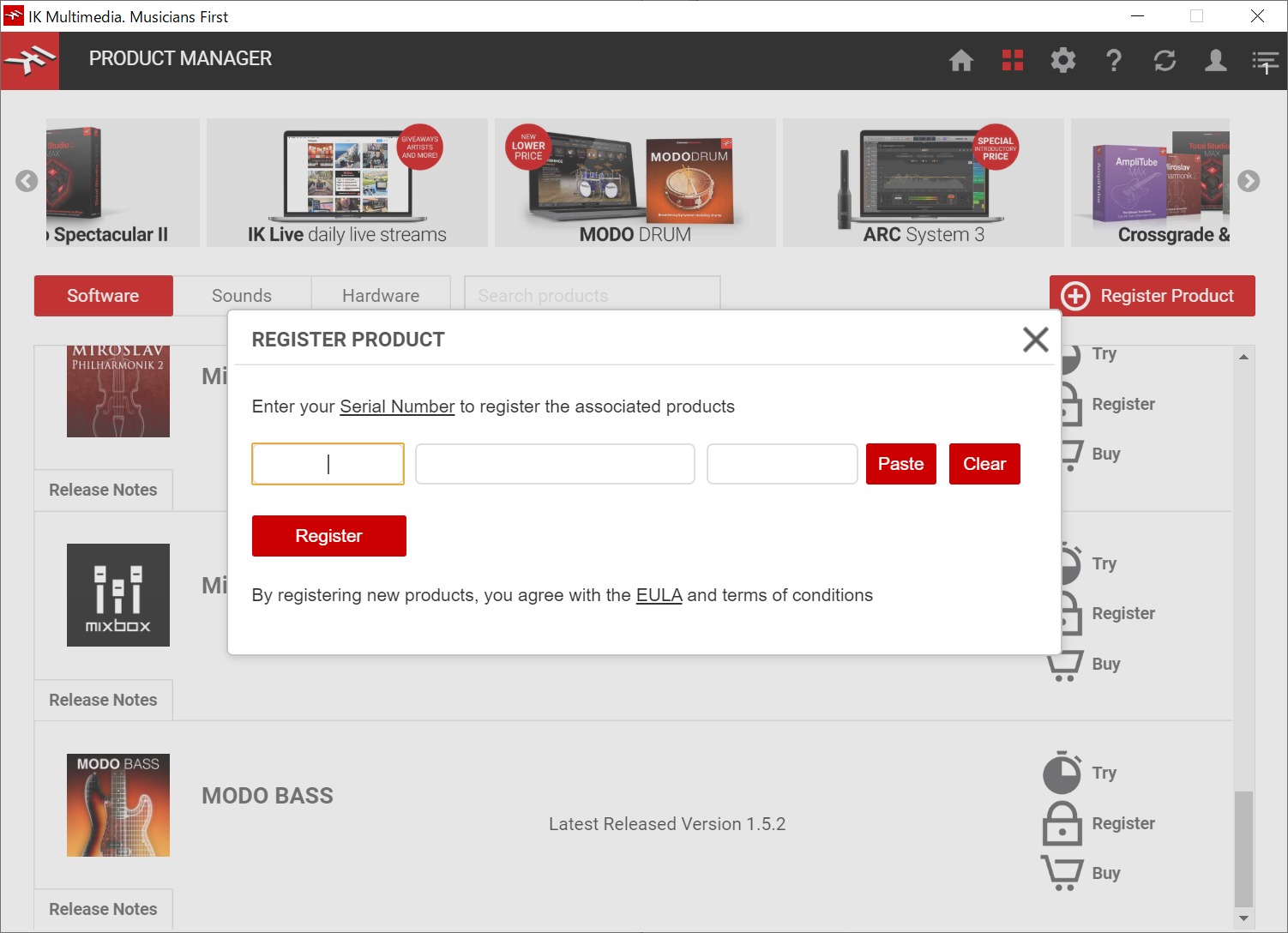
Task: Open the help question mark icon
Action: [1114, 60]
